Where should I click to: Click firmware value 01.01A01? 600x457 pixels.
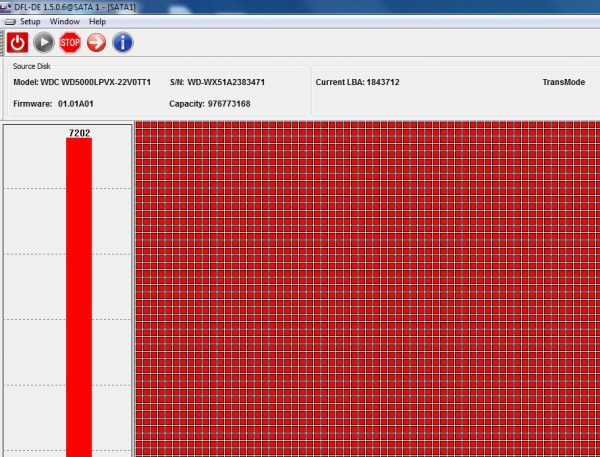pos(76,104)
